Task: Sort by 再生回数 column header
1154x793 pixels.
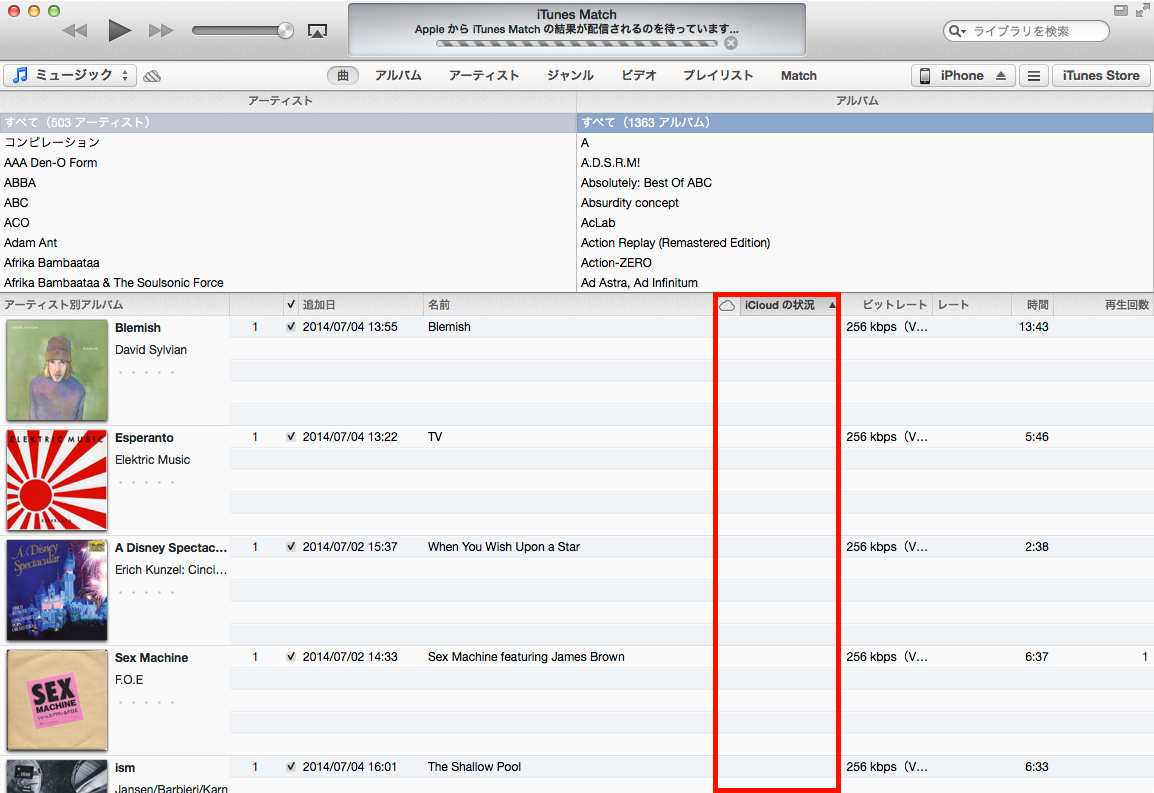Action: (1103, 305)
